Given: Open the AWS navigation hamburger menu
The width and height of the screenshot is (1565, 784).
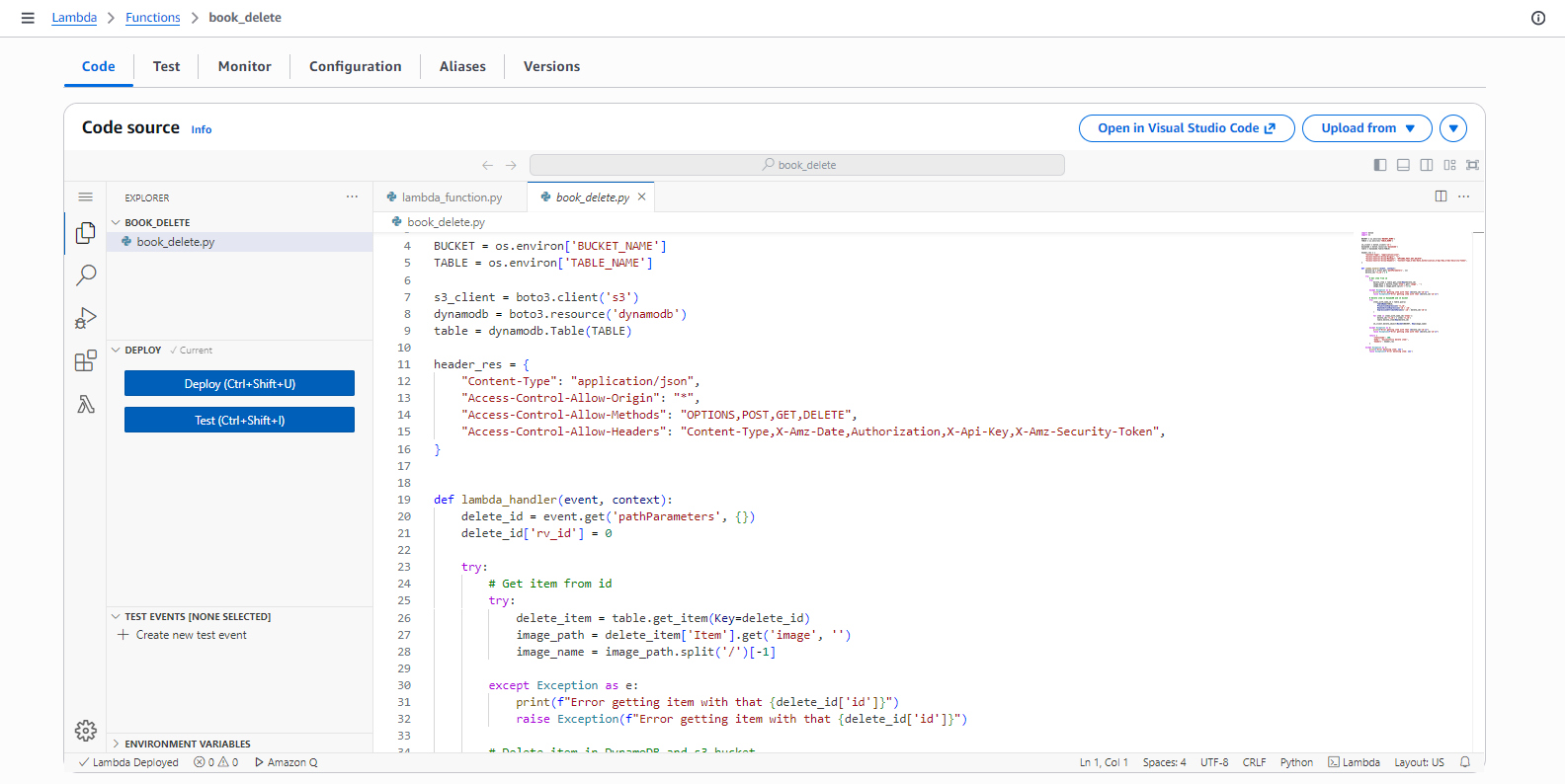Looking at the screenshot, I should (28, 18).
